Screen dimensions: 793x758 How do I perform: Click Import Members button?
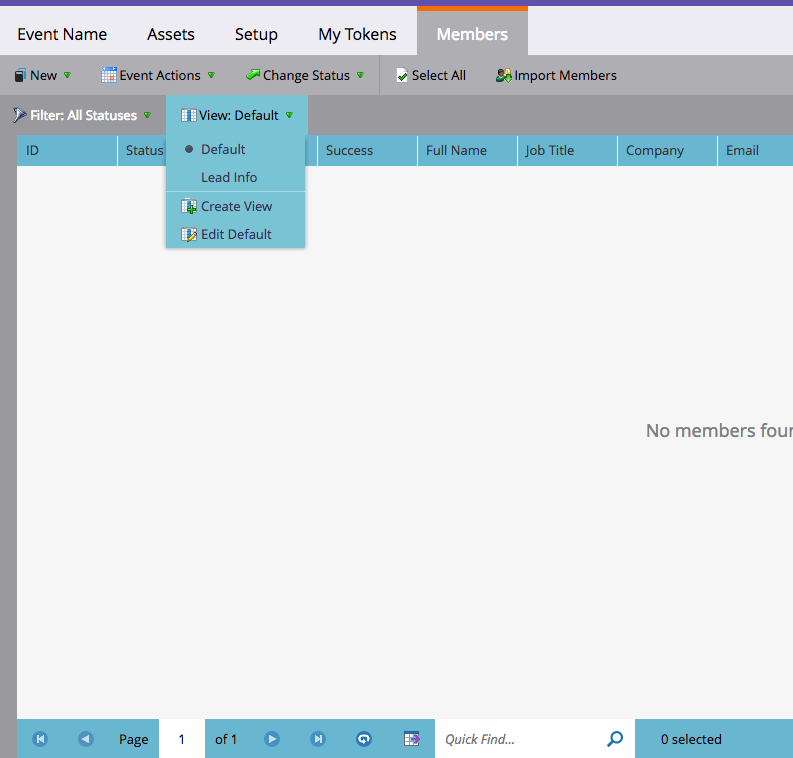pos(556,75)
